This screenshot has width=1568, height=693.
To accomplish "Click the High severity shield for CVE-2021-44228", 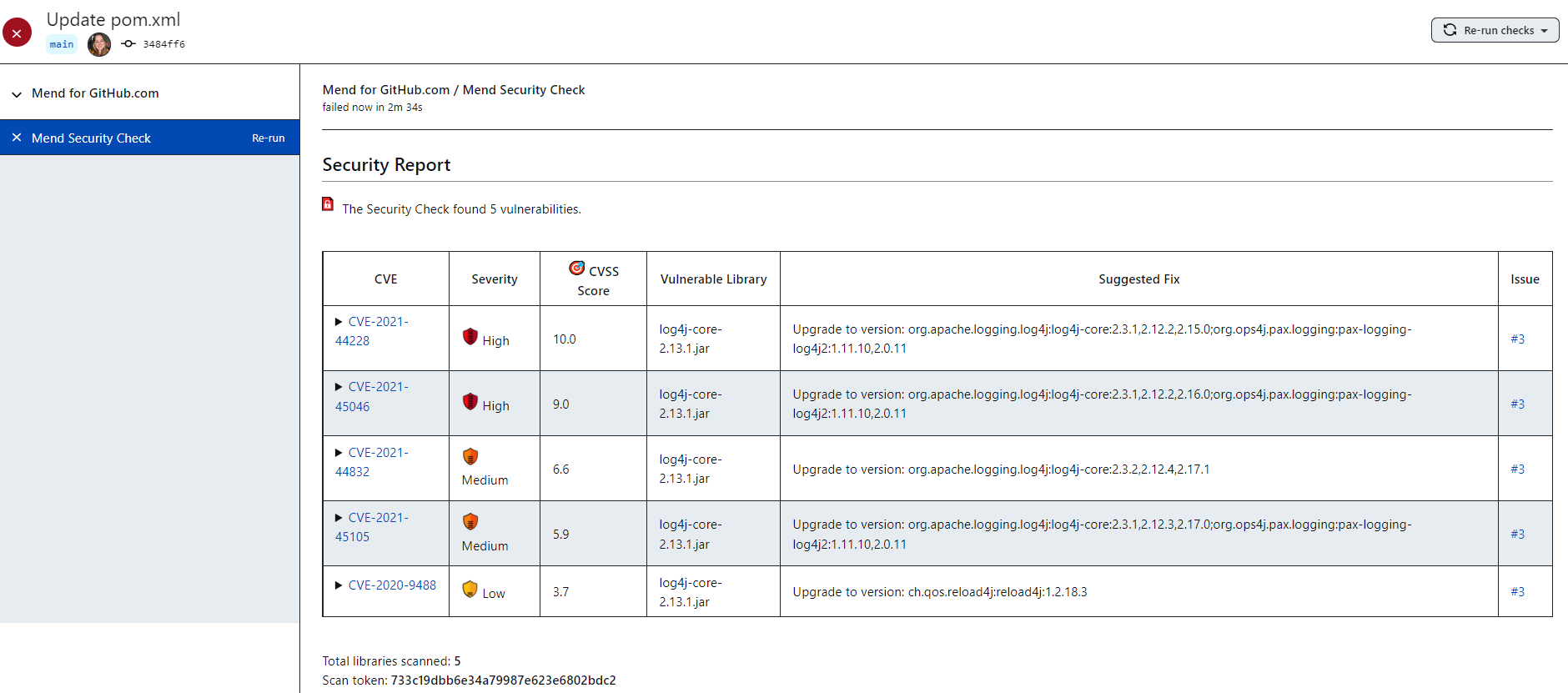I will click(x=470, y=337).
